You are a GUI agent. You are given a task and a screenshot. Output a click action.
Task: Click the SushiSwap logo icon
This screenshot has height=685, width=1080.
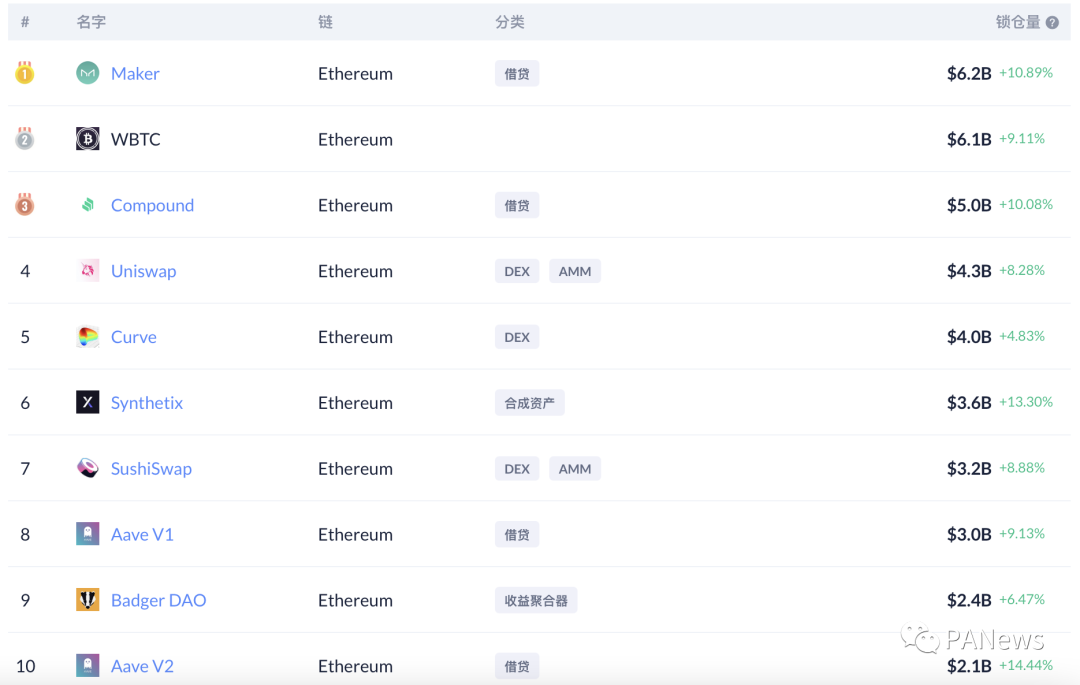click(x=88, y=468)
